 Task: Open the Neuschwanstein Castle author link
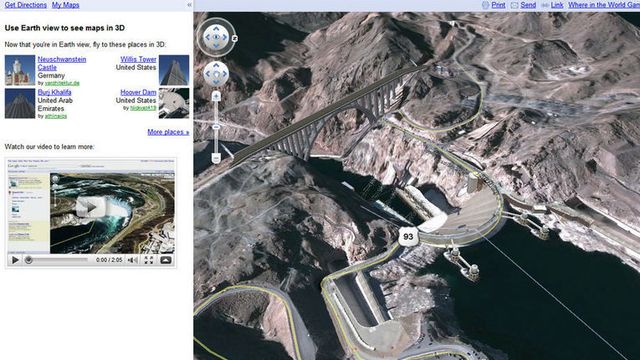(x=62, y=83)
